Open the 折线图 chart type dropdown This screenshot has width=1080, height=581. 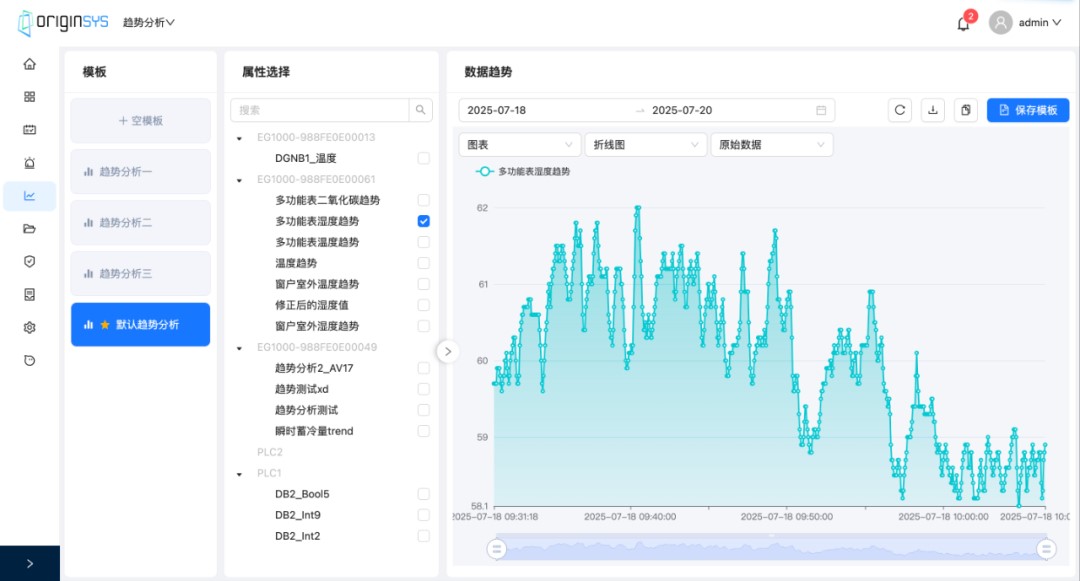(644, 144)
